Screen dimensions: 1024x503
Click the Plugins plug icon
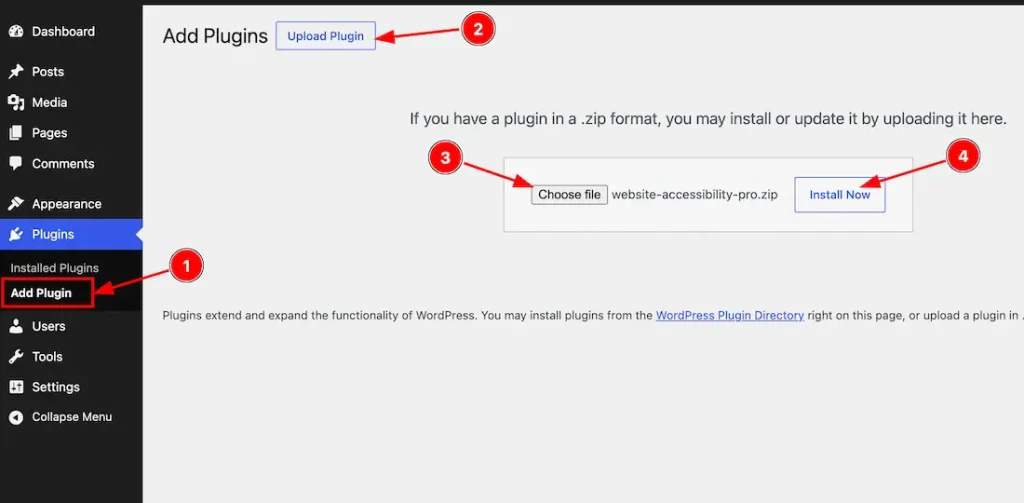pos(16,235)
